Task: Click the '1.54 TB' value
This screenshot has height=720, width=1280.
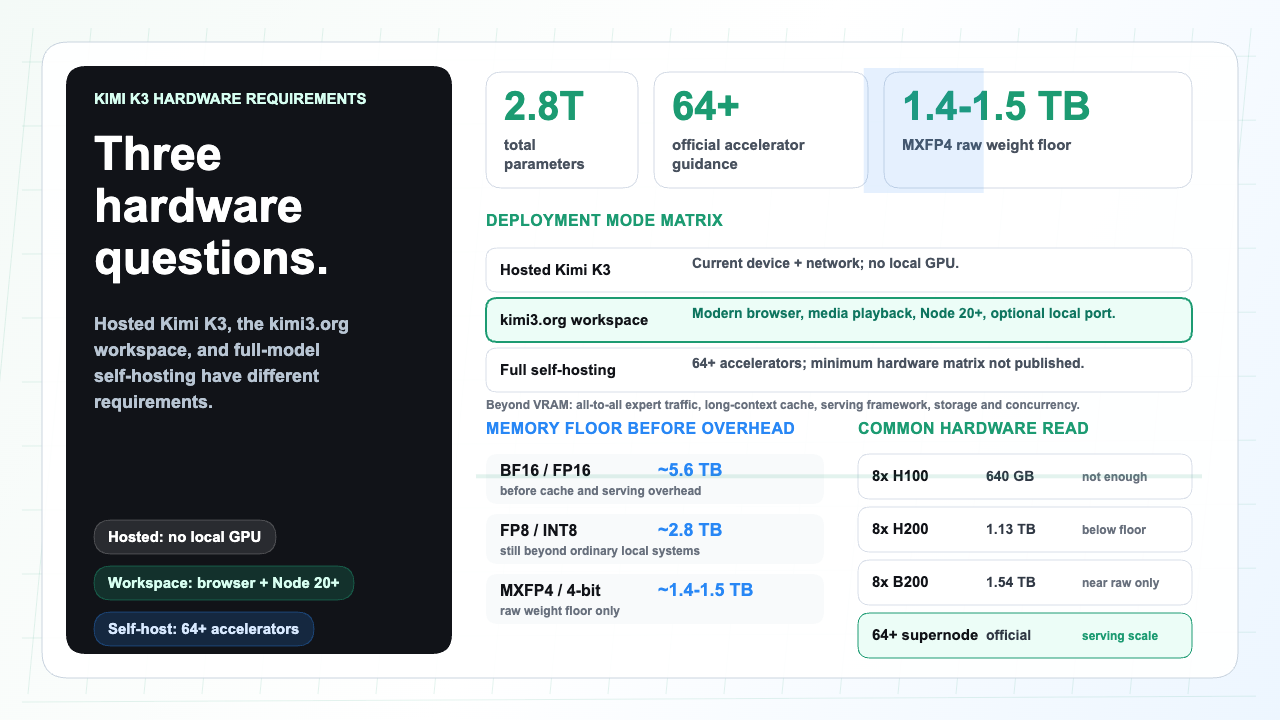Action: click(1011, 583)
